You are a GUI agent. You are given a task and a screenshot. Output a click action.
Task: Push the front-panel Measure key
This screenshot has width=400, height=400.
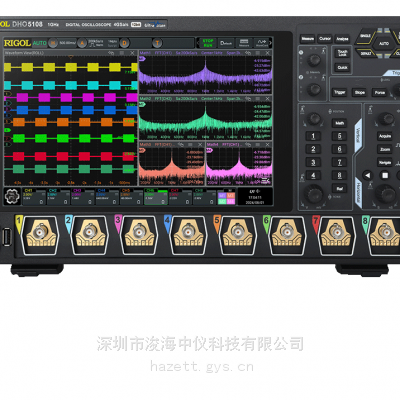point(307,39)
